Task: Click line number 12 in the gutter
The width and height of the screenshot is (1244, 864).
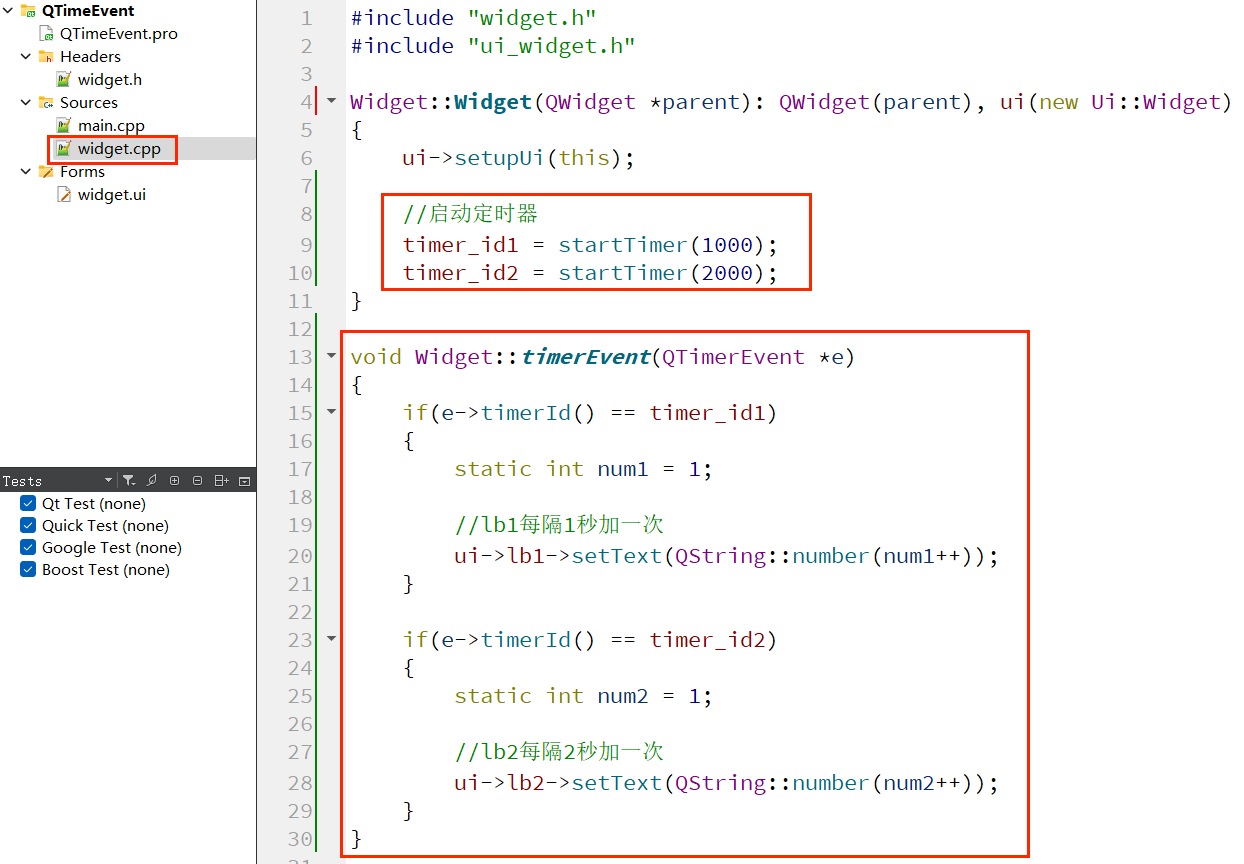Action: coord(300,329)
